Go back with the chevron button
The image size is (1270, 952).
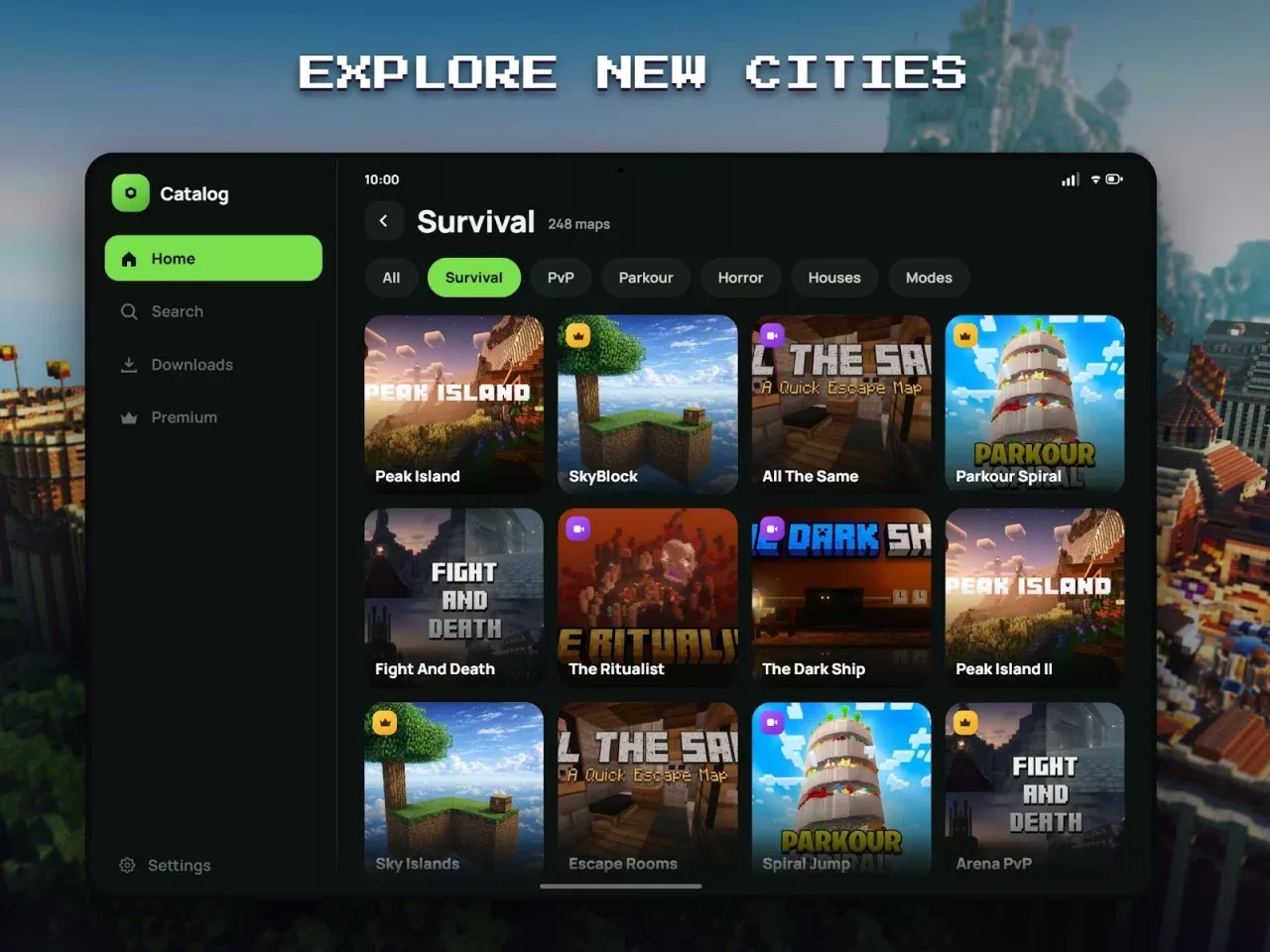coord(384,221)
